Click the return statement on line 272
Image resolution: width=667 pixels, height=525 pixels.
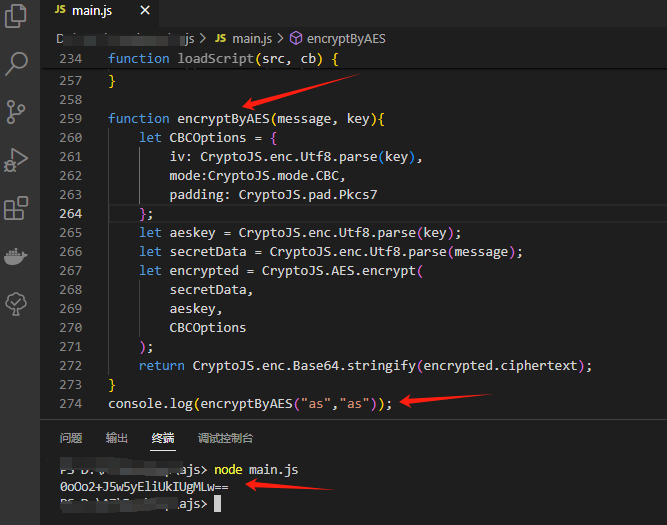point(365,366)
